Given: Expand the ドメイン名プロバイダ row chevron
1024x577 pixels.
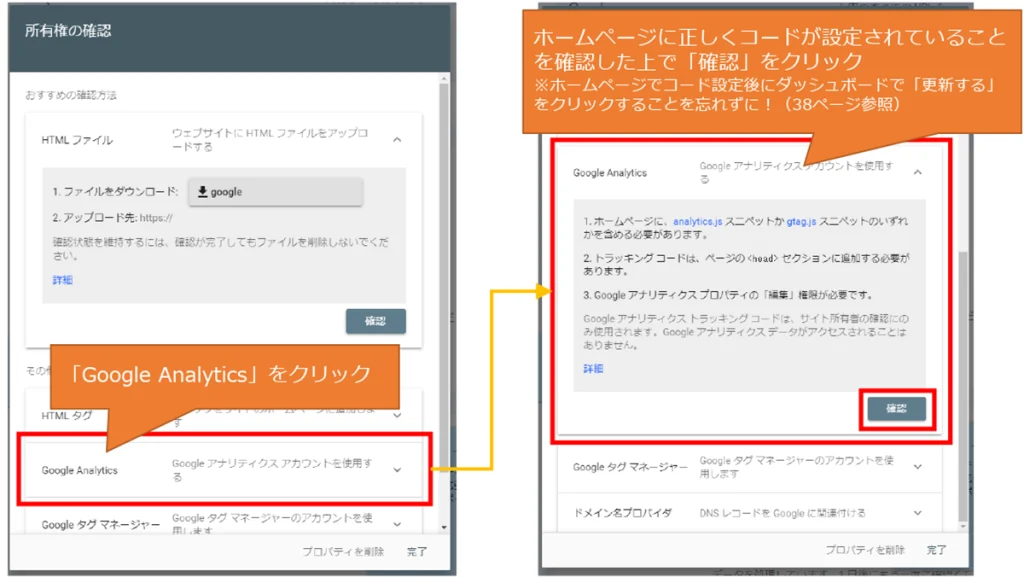Looking at the screenshot, I should coord(918,513).
